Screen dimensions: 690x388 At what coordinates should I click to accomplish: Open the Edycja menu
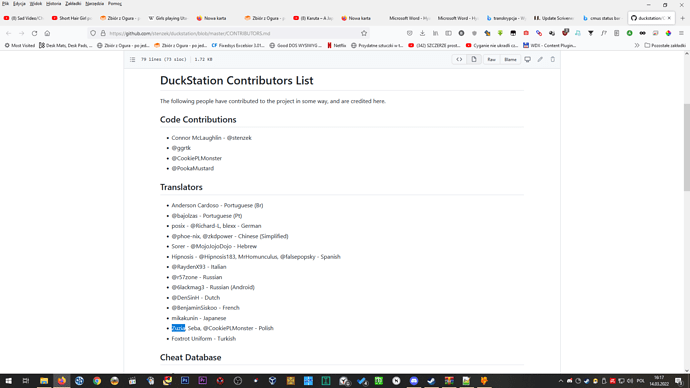[19, 4]
